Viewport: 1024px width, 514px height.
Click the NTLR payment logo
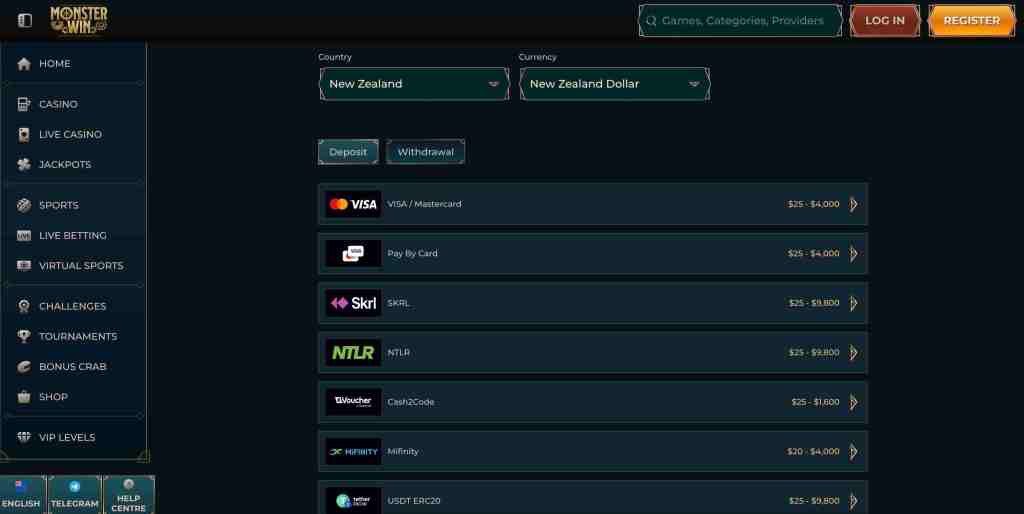point(353,353)
